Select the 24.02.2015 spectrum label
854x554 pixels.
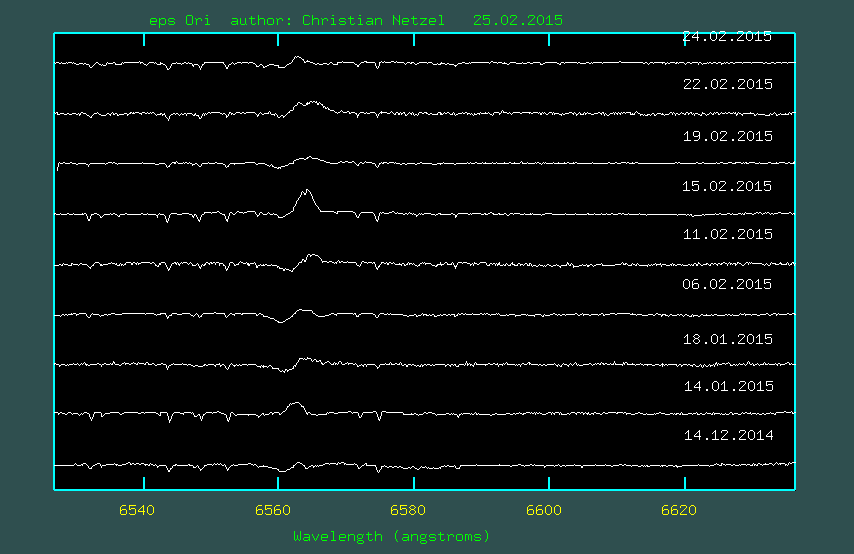[727, 37]
